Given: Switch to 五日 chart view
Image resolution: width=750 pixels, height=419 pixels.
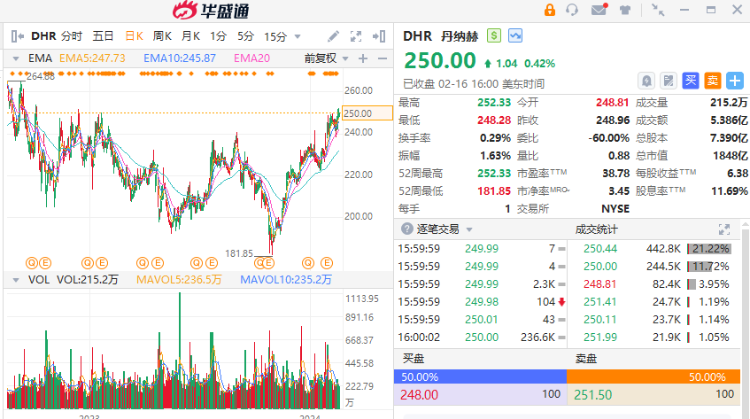Looking at the screenshot, I should [103, 36].
